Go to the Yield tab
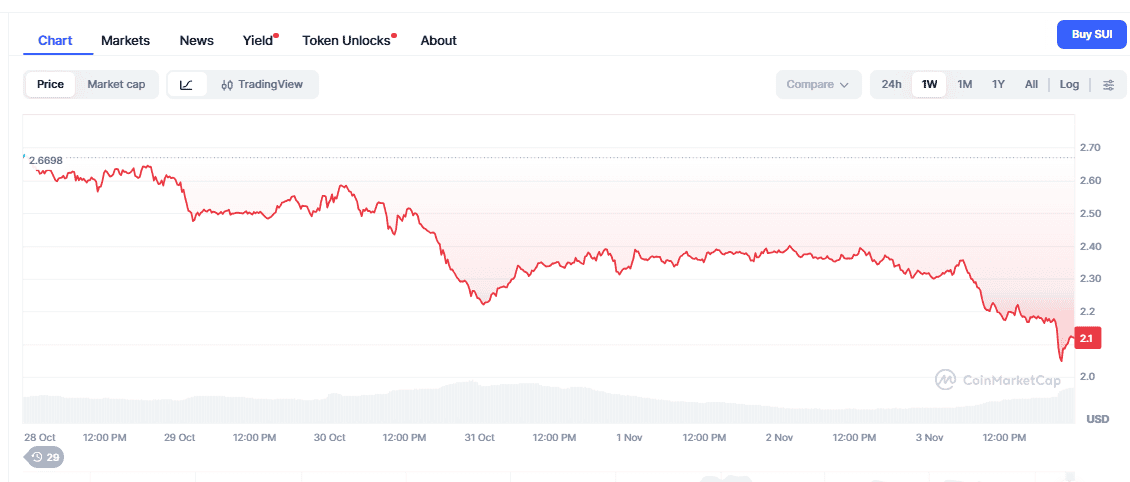The width and height of the screenshot is (1130, 482). [258, 41]
